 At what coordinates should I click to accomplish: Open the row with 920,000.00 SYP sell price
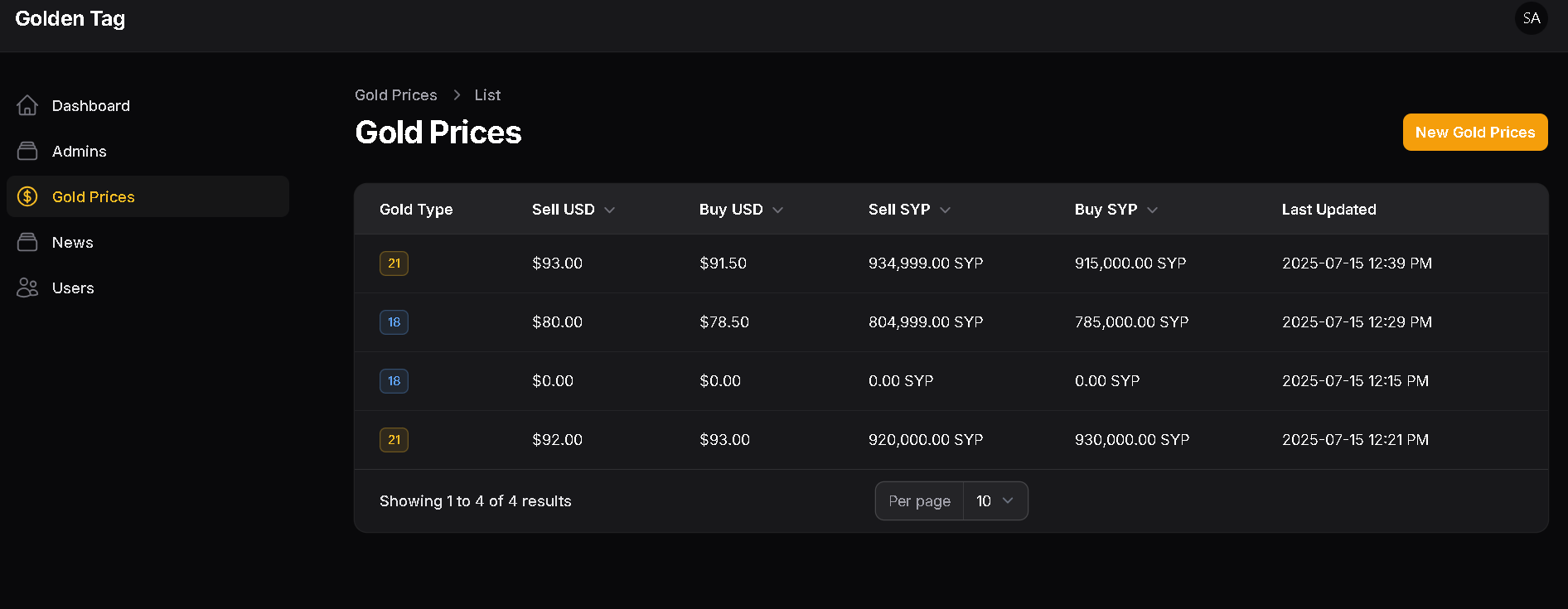tap(951, 440)
